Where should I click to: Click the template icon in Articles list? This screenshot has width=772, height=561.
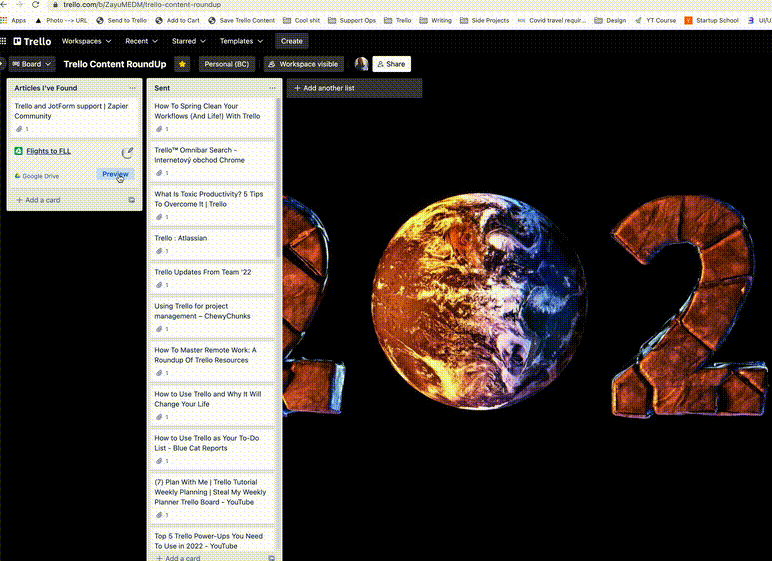point(132,200)
